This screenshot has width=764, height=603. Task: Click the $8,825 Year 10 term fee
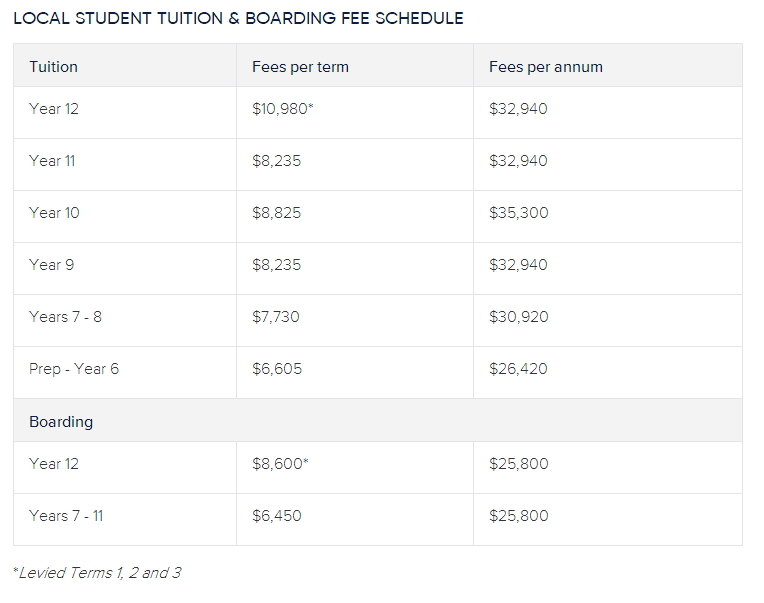coord(276,213)
